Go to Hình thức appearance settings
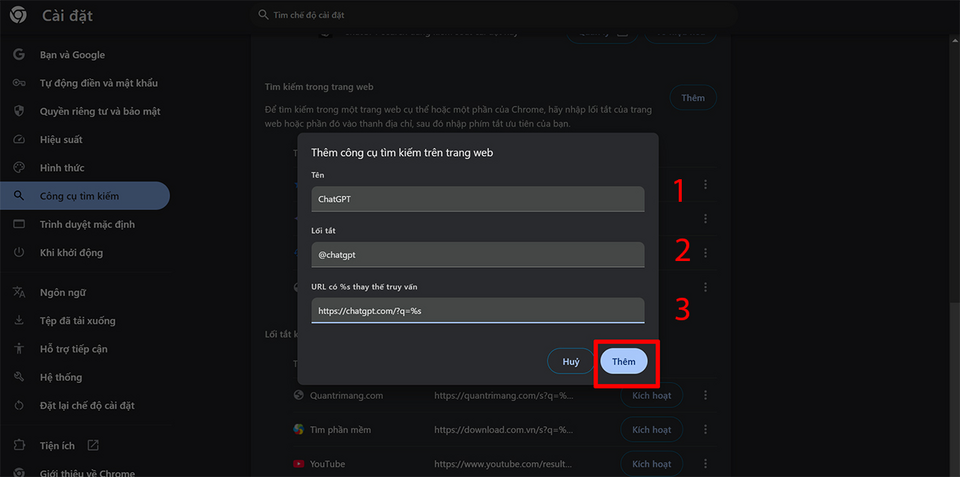 tap(62, 168)
